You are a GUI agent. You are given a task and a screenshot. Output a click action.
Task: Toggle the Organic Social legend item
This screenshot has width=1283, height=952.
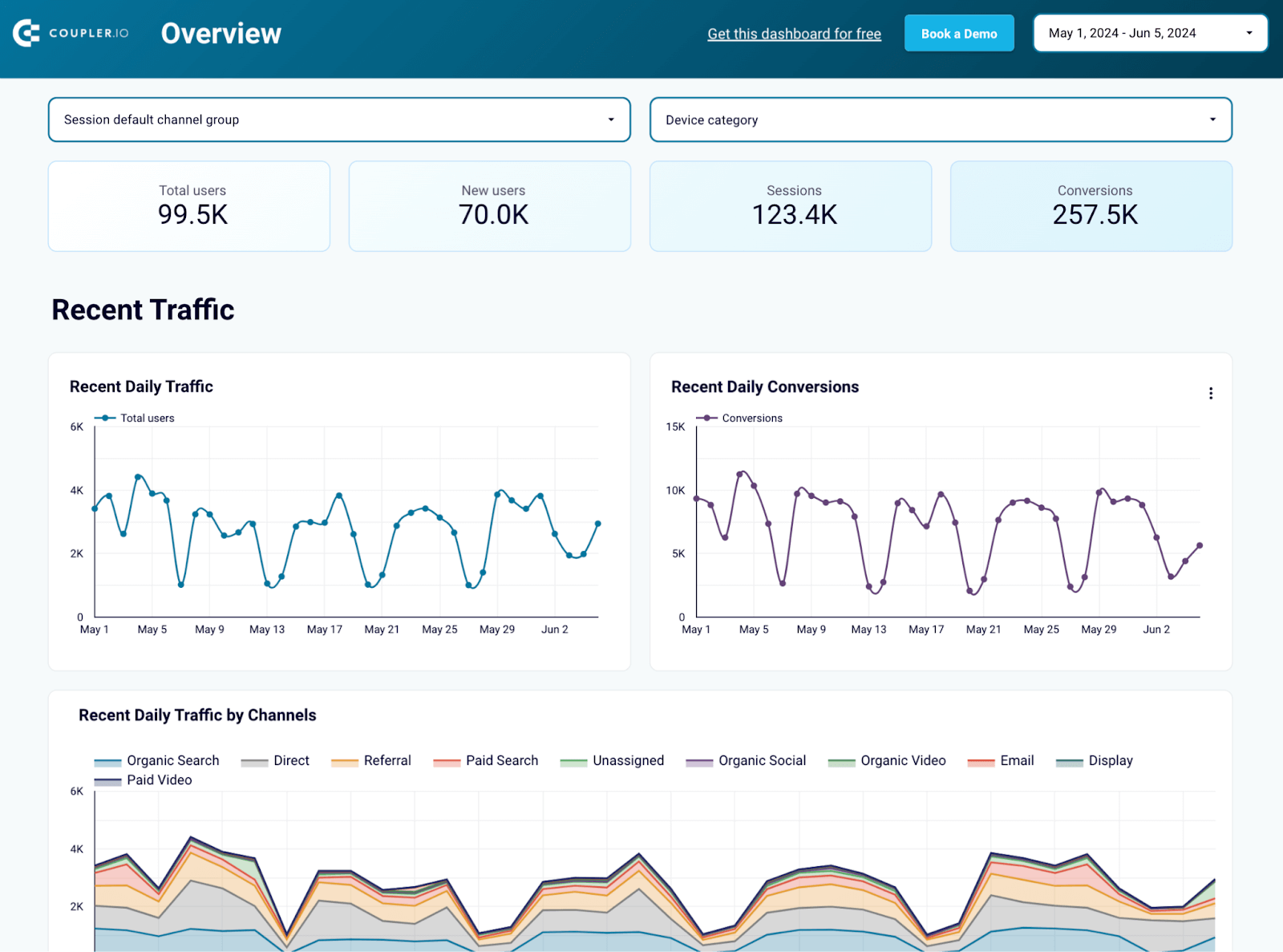click(746, 760)
